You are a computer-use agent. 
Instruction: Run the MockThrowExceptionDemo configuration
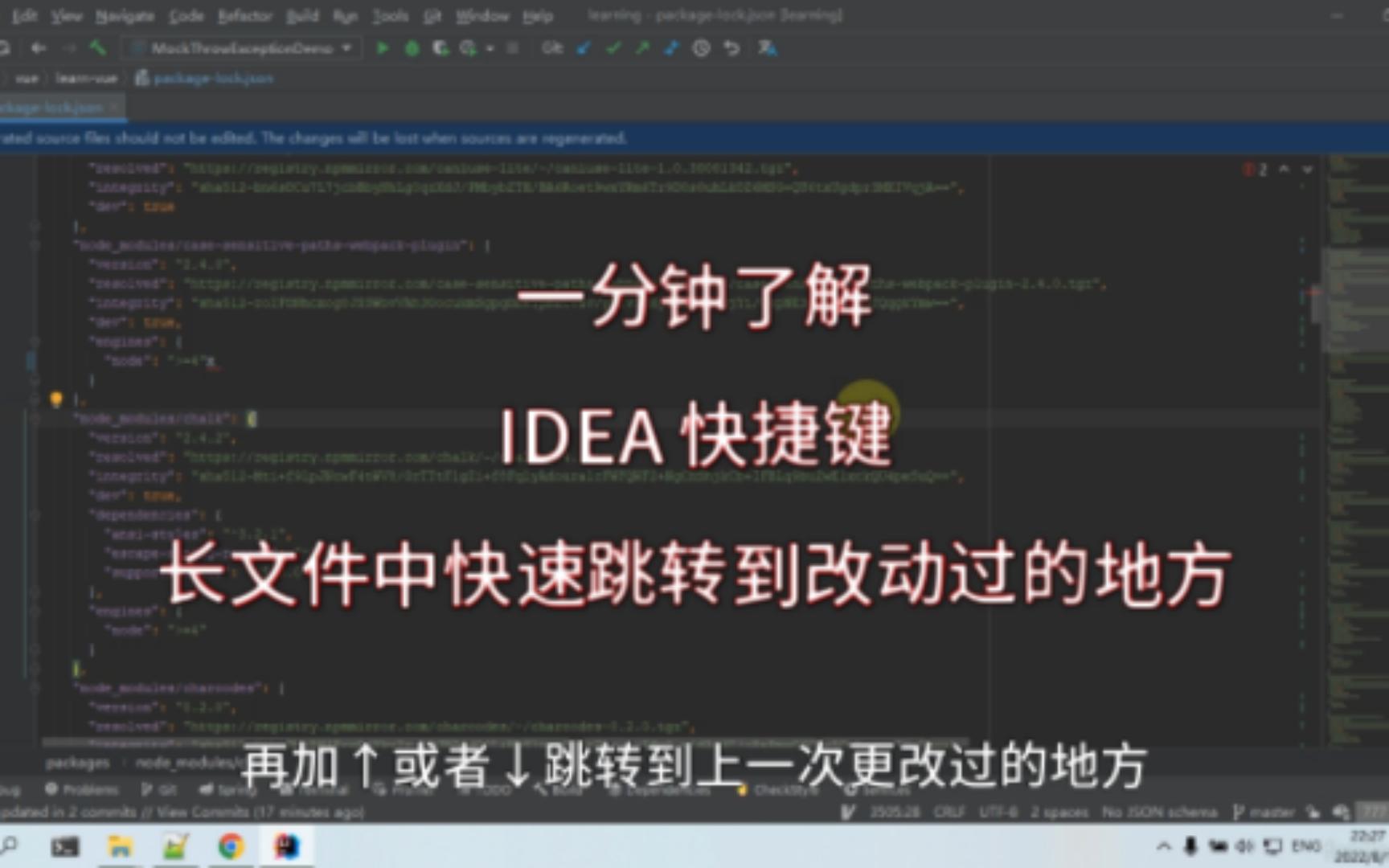click(x=382, y=48)
